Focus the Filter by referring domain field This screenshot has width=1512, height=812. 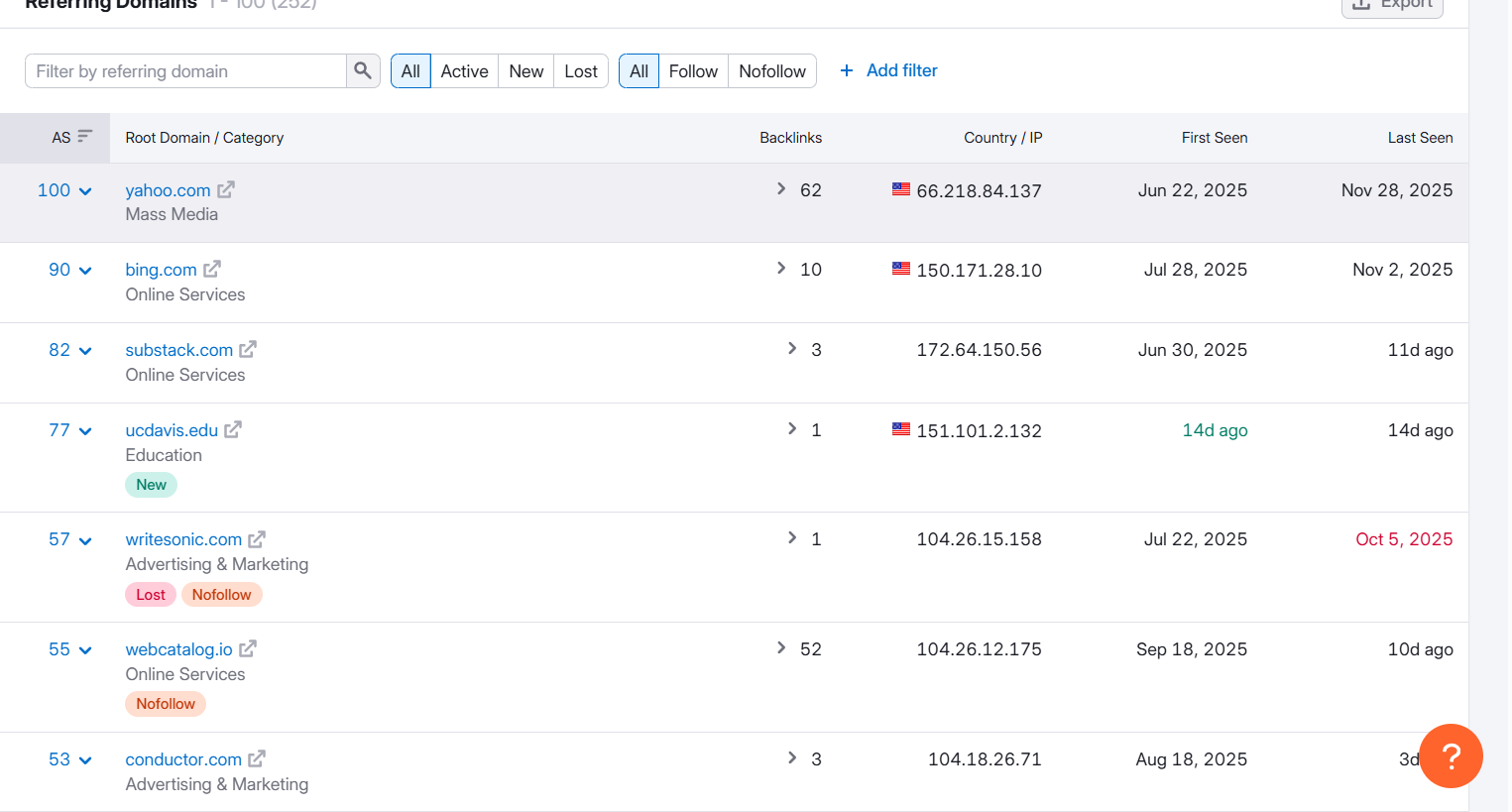coord(186,70)
